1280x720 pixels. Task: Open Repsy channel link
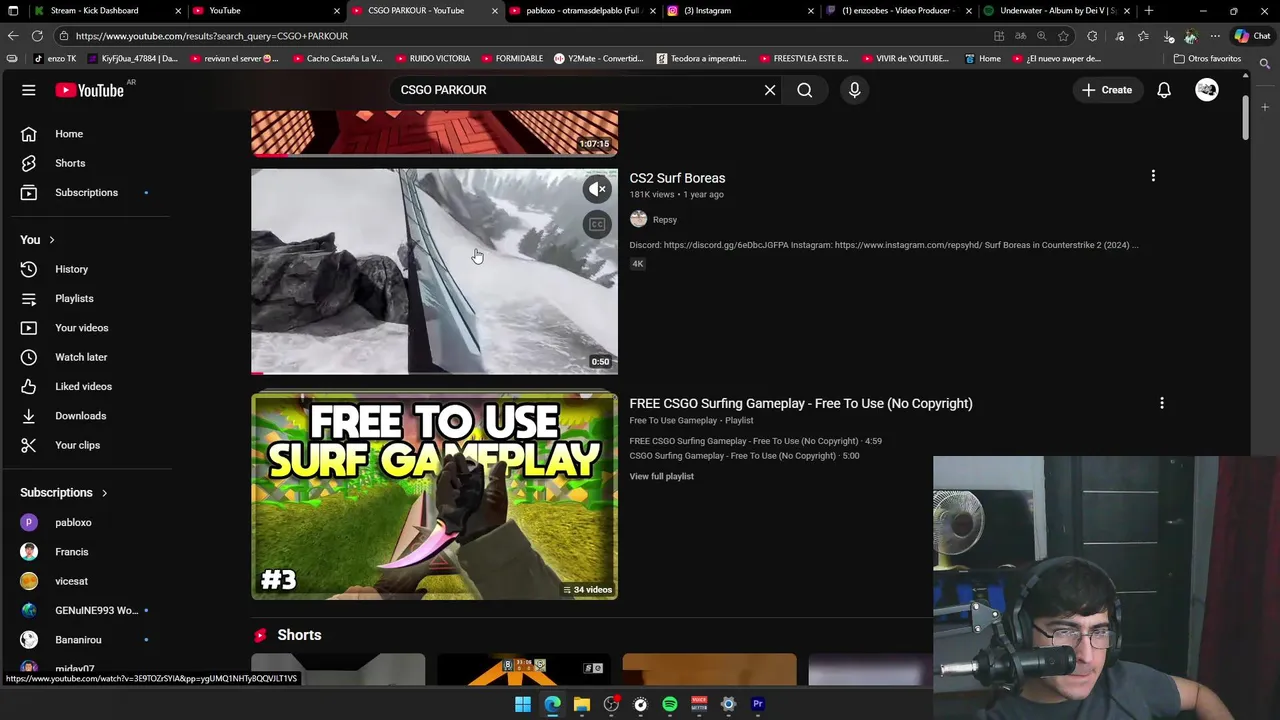664,219
